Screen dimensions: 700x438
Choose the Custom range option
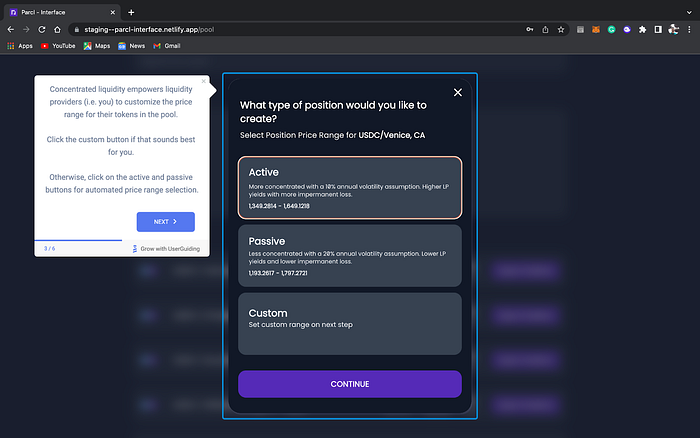point(350,324)
